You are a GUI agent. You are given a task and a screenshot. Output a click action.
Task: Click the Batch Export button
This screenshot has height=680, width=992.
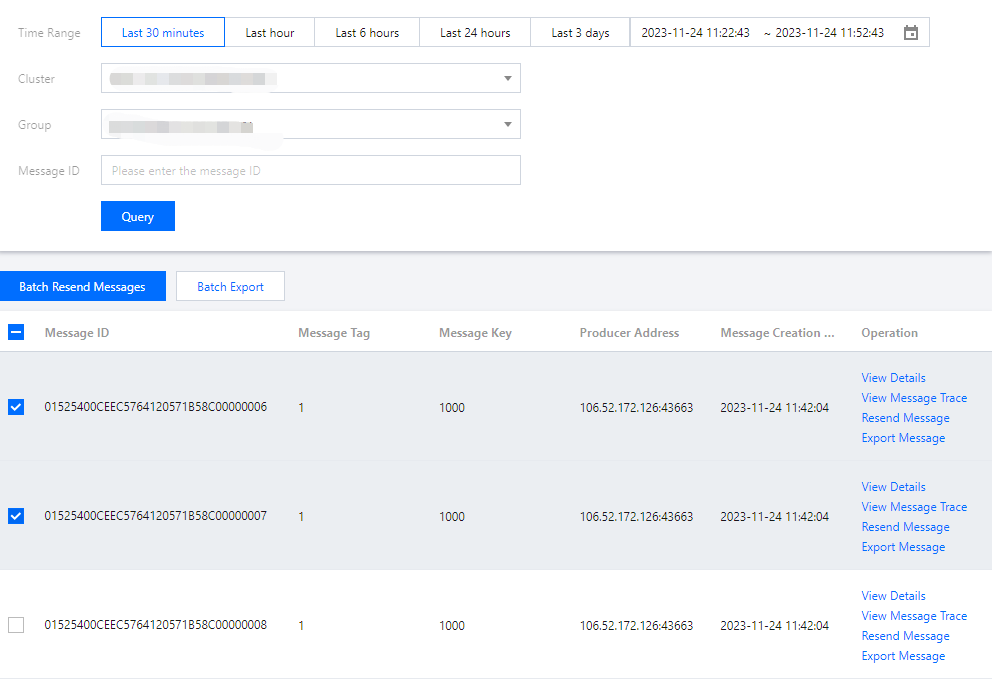[230, 286]
